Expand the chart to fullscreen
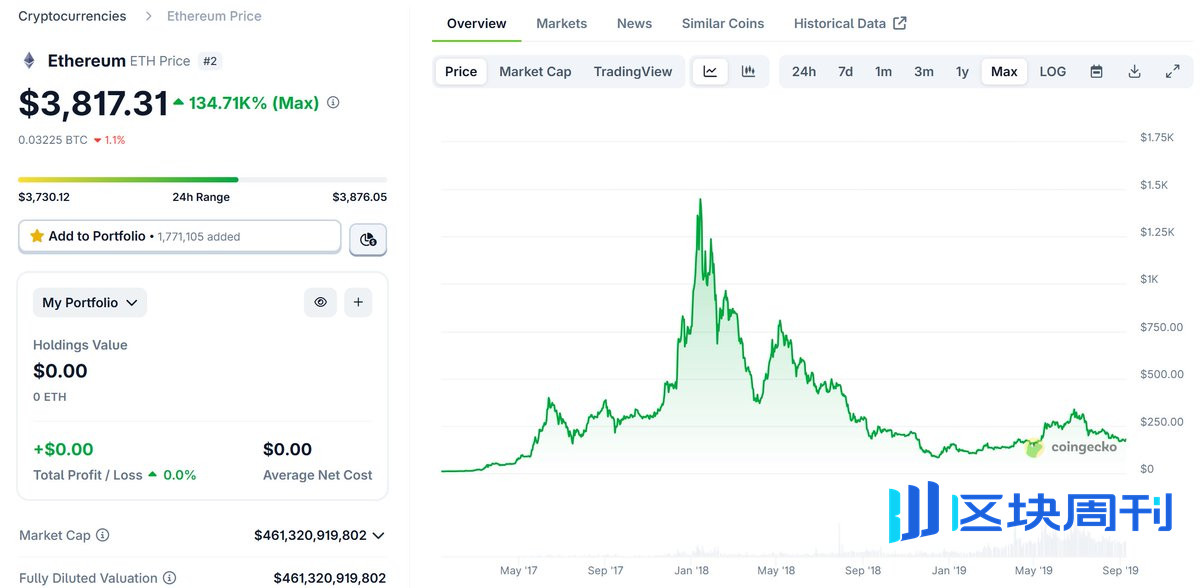1200x588 pixels. tap(1172, 71)
